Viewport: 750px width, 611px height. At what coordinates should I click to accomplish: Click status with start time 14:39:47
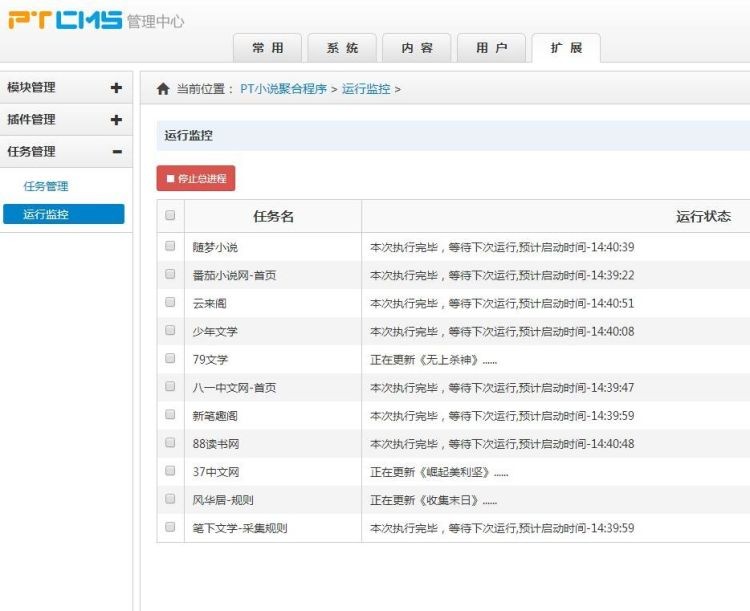(502, 388)
